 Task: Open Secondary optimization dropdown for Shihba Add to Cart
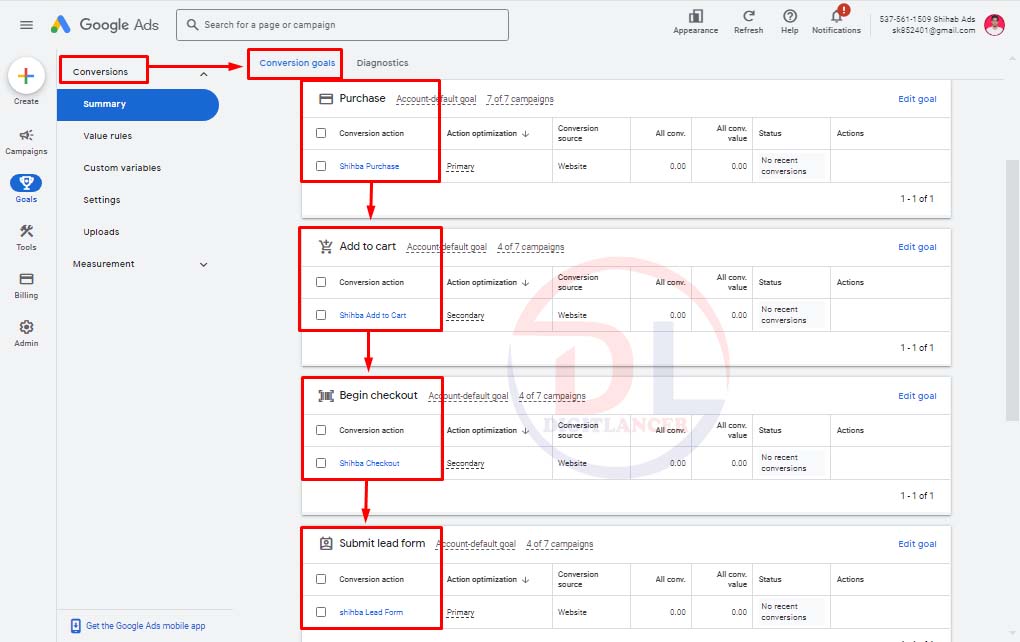click(466, 315)
